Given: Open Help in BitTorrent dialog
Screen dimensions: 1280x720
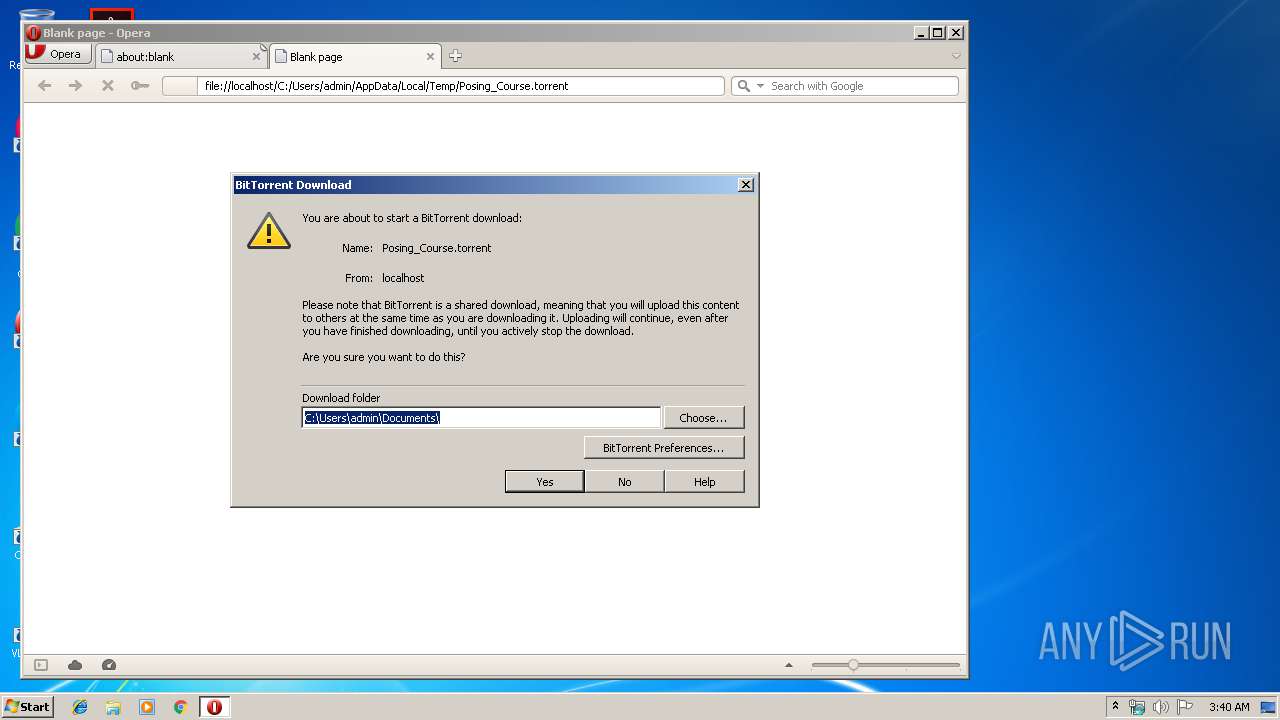Looking at the screenshot, I should pos(705,482).
